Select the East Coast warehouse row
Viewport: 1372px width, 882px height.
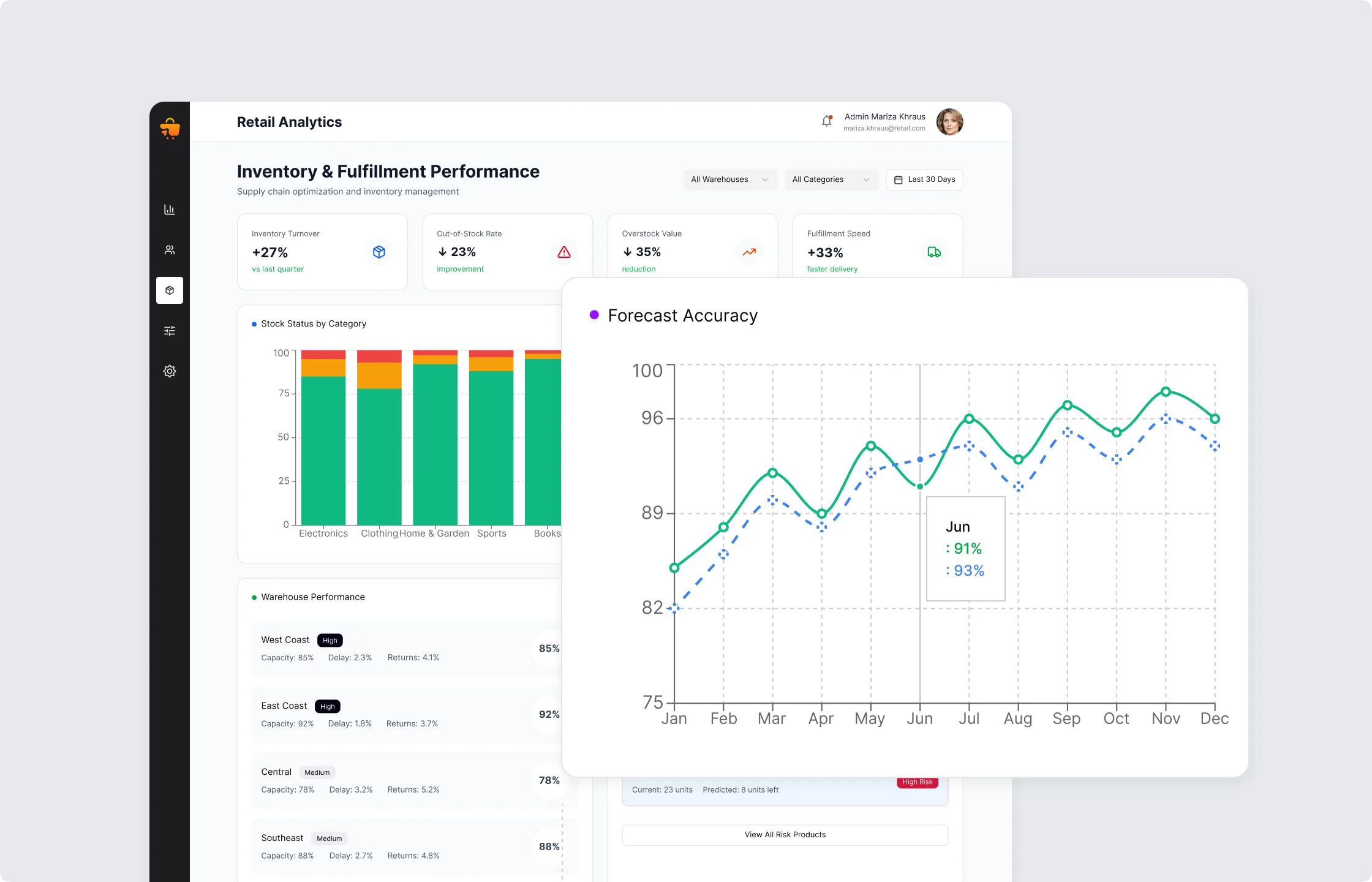click(407, 715)
